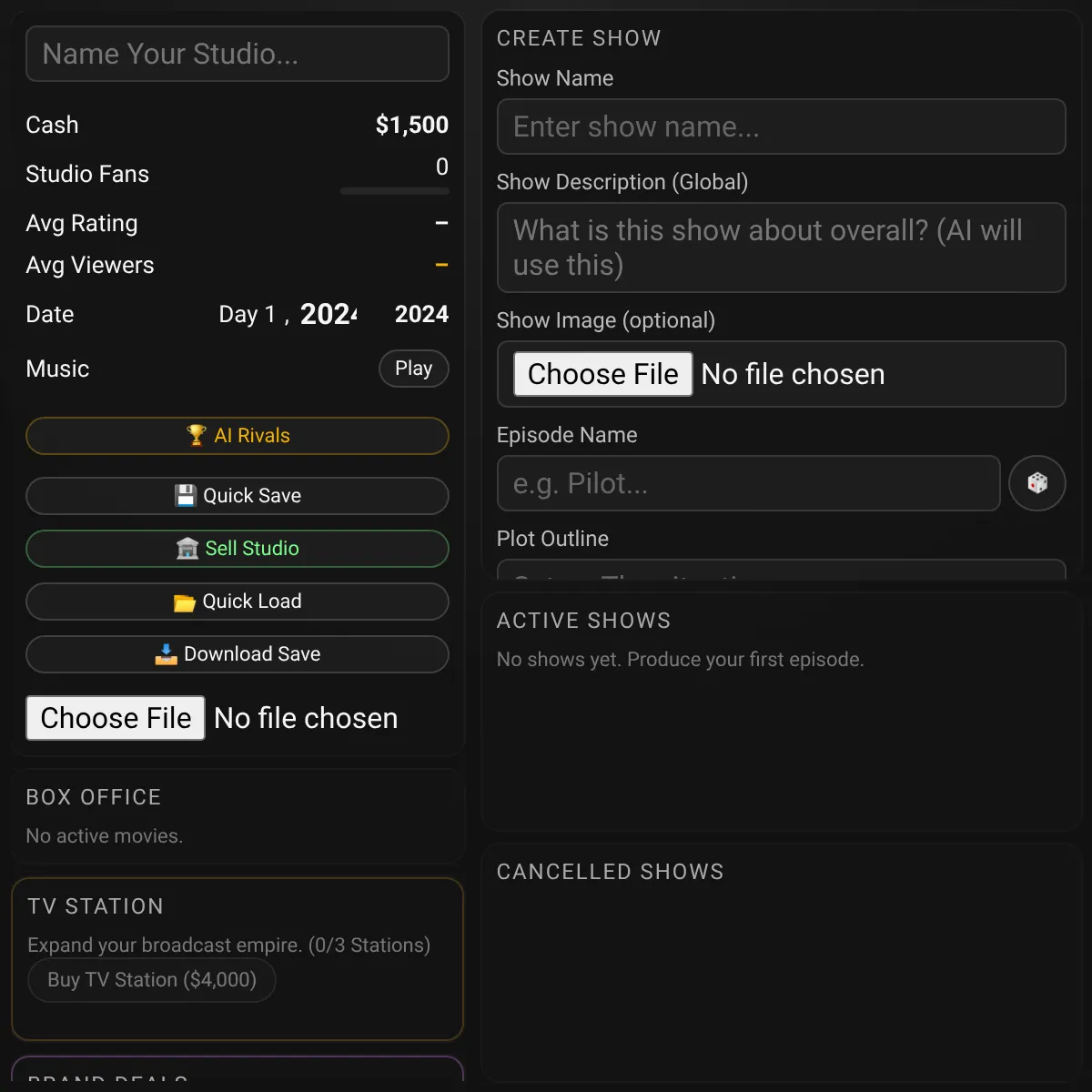Toggle music with the Play button
The image size is (1092, 1092).
[x=413, y=369]
